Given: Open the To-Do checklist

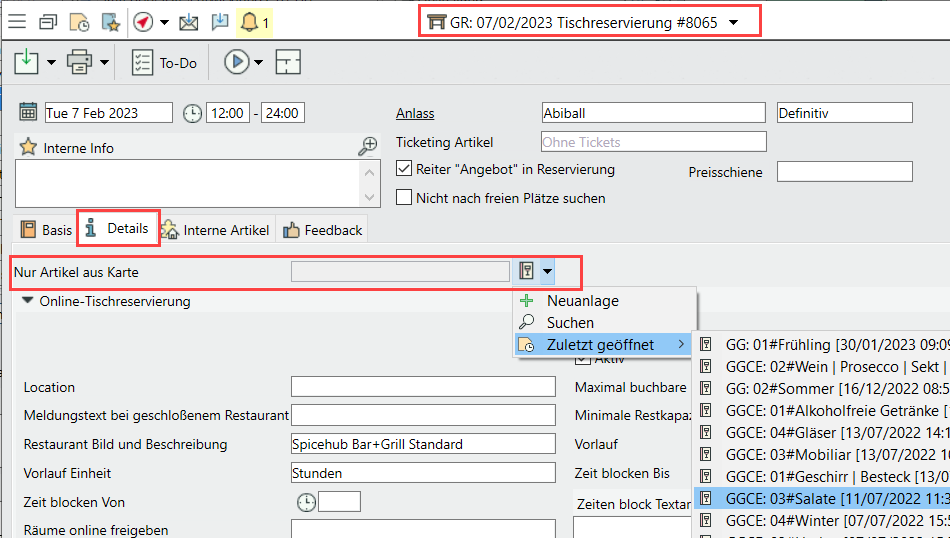Looking at the screenshot, I should (x=165, y=63).
